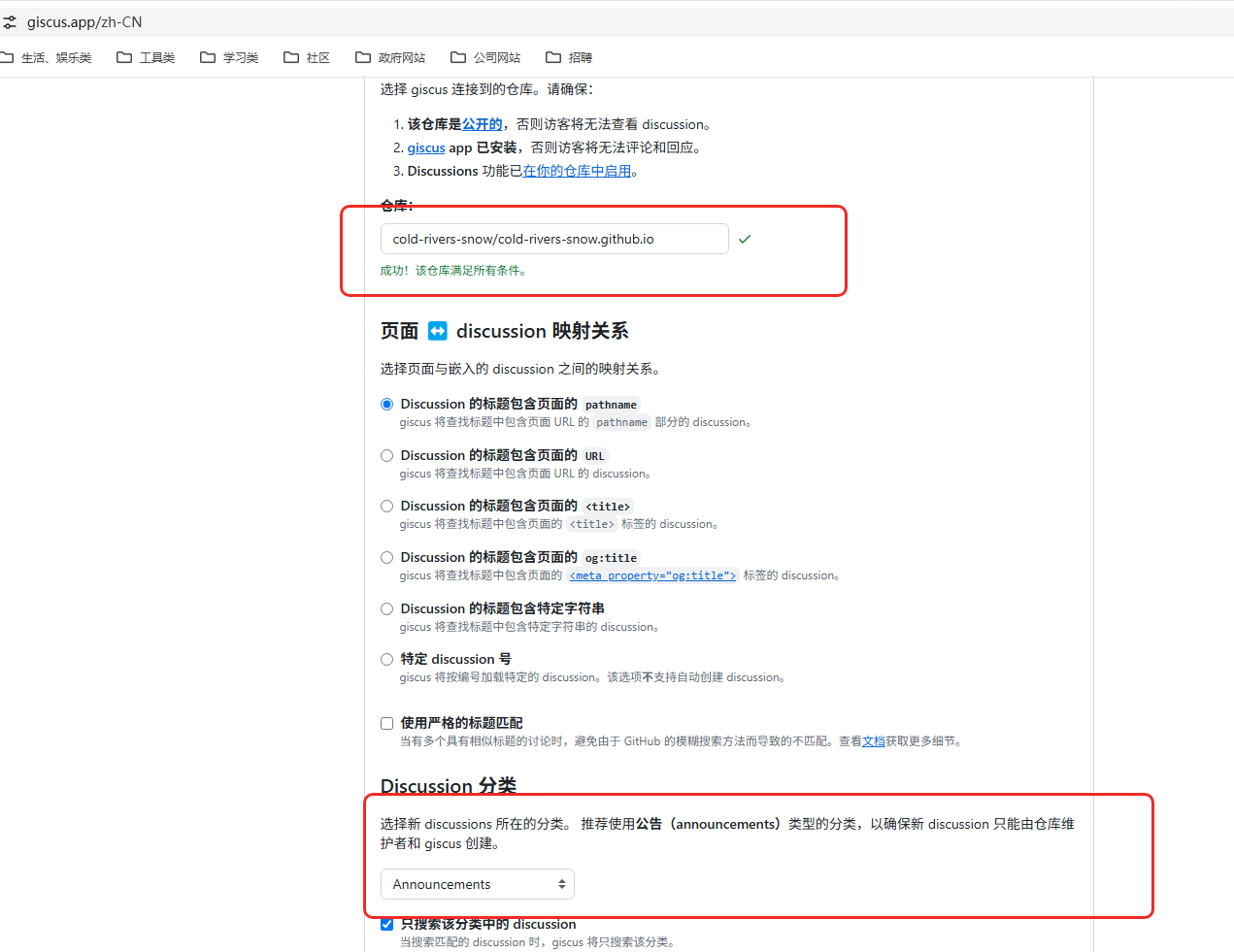This screenshot has width=1234, height=952.
Task: Open the 政府网站 bookmark folder
Action: (x=390, y=57)
